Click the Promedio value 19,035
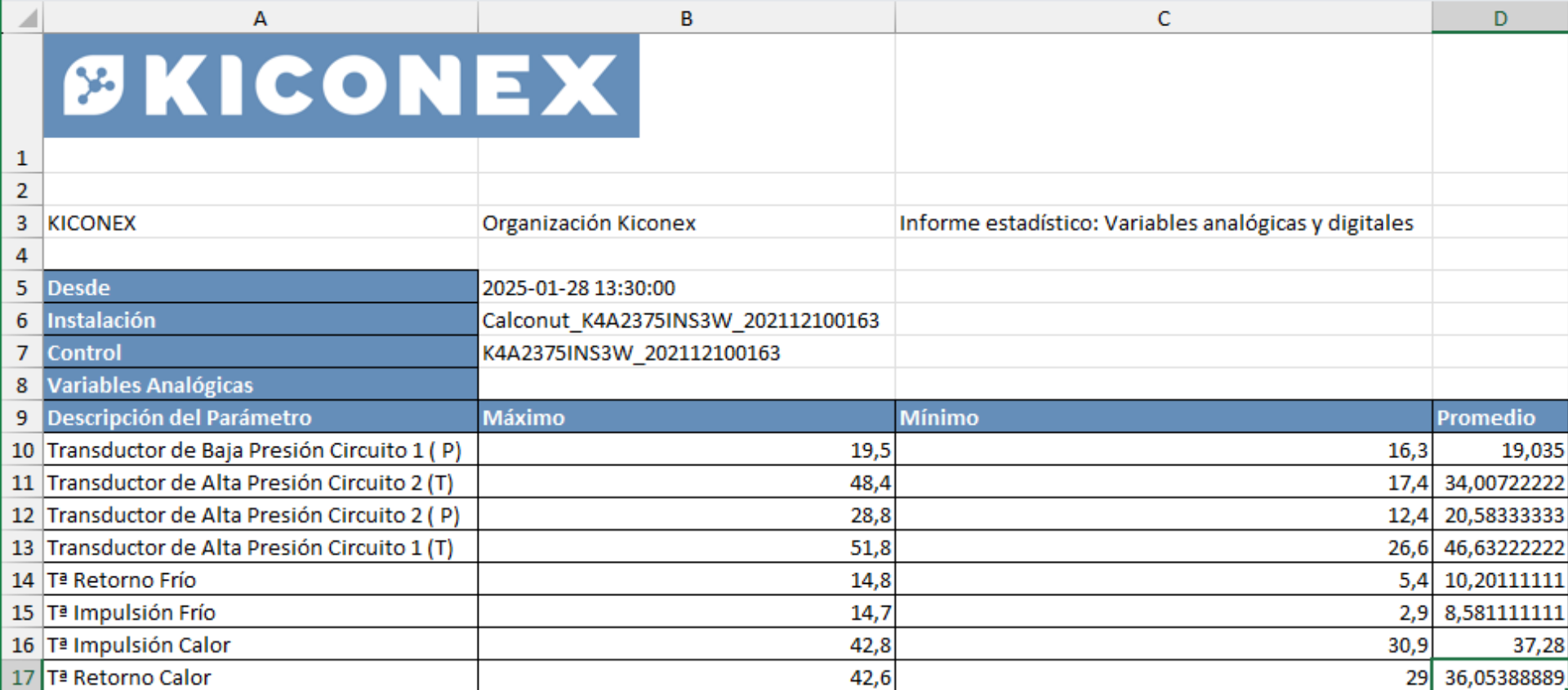This screenshot has width=1568, height=690. click(x=1499, y=450)
